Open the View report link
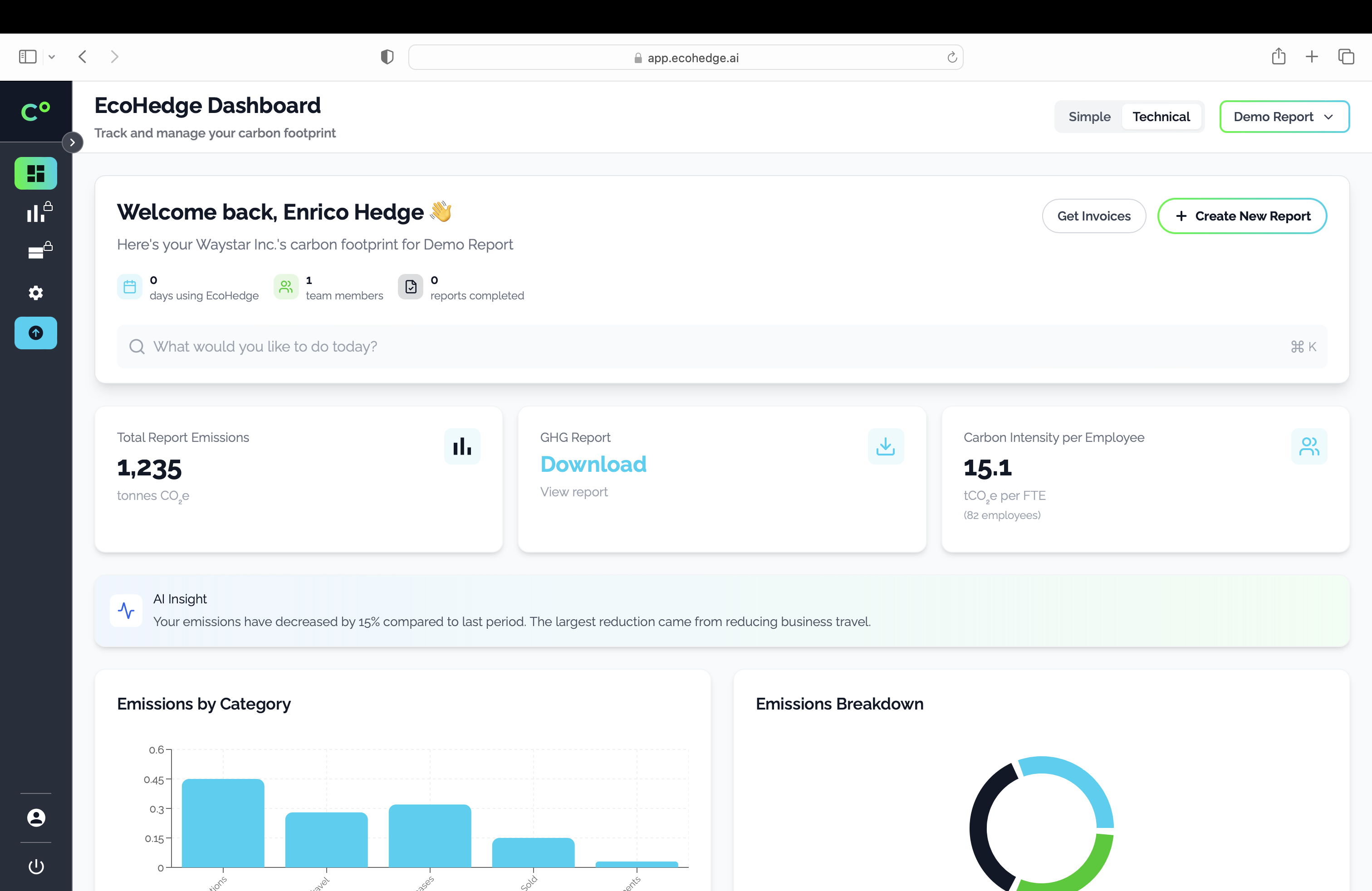 pyautogui.click(x=573, y=492)
